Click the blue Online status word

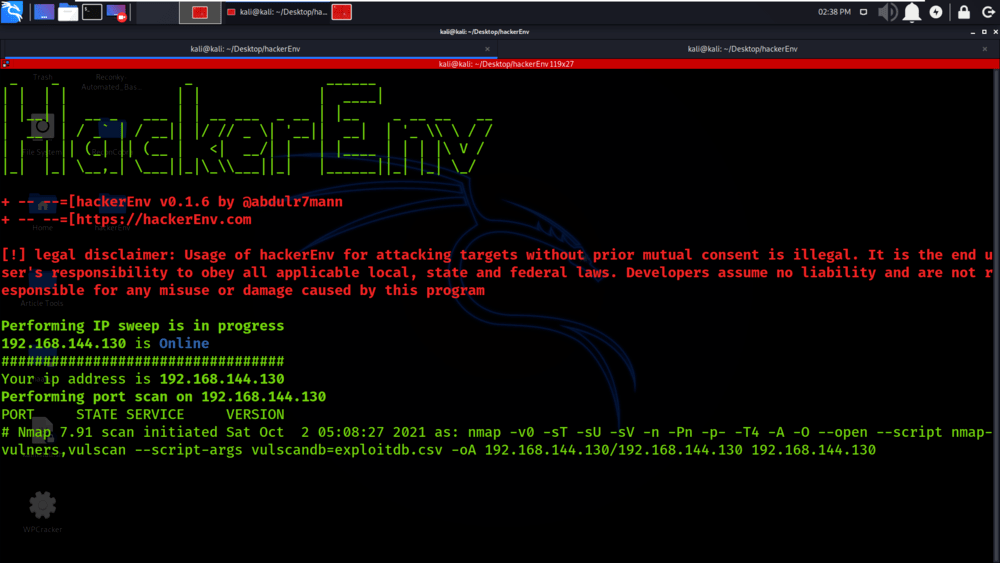click(x=184, y=343)
